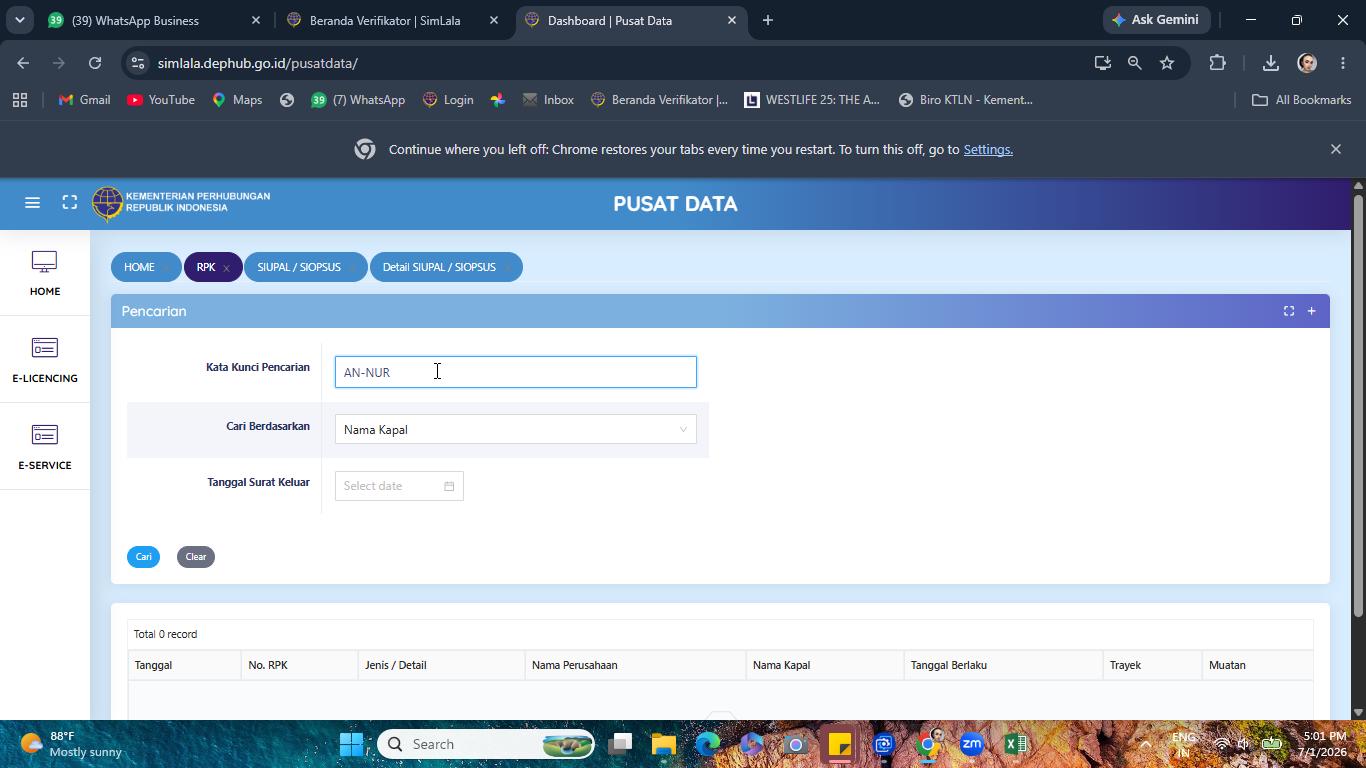1366x768 pixels.
Task: Click Trayek column header
Action: click(x=1152, y=665)
